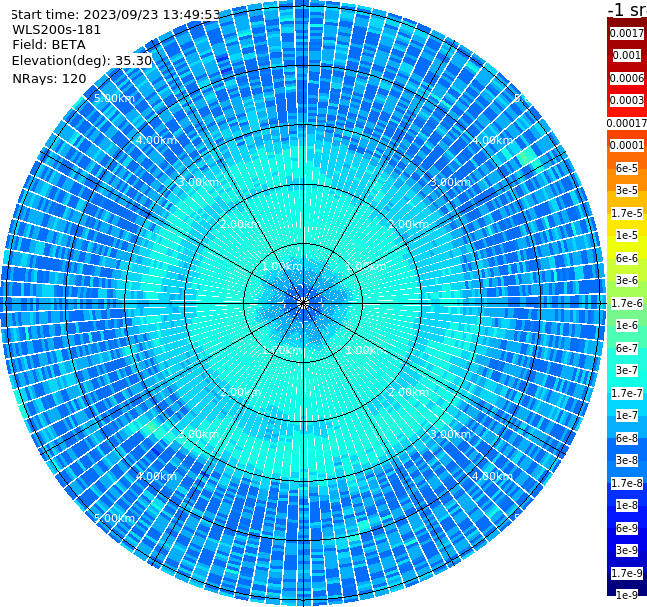Click the colorbar unit label '-1 sr'
The width and height of the screenshot is (647, 607).
pos(628,9)
